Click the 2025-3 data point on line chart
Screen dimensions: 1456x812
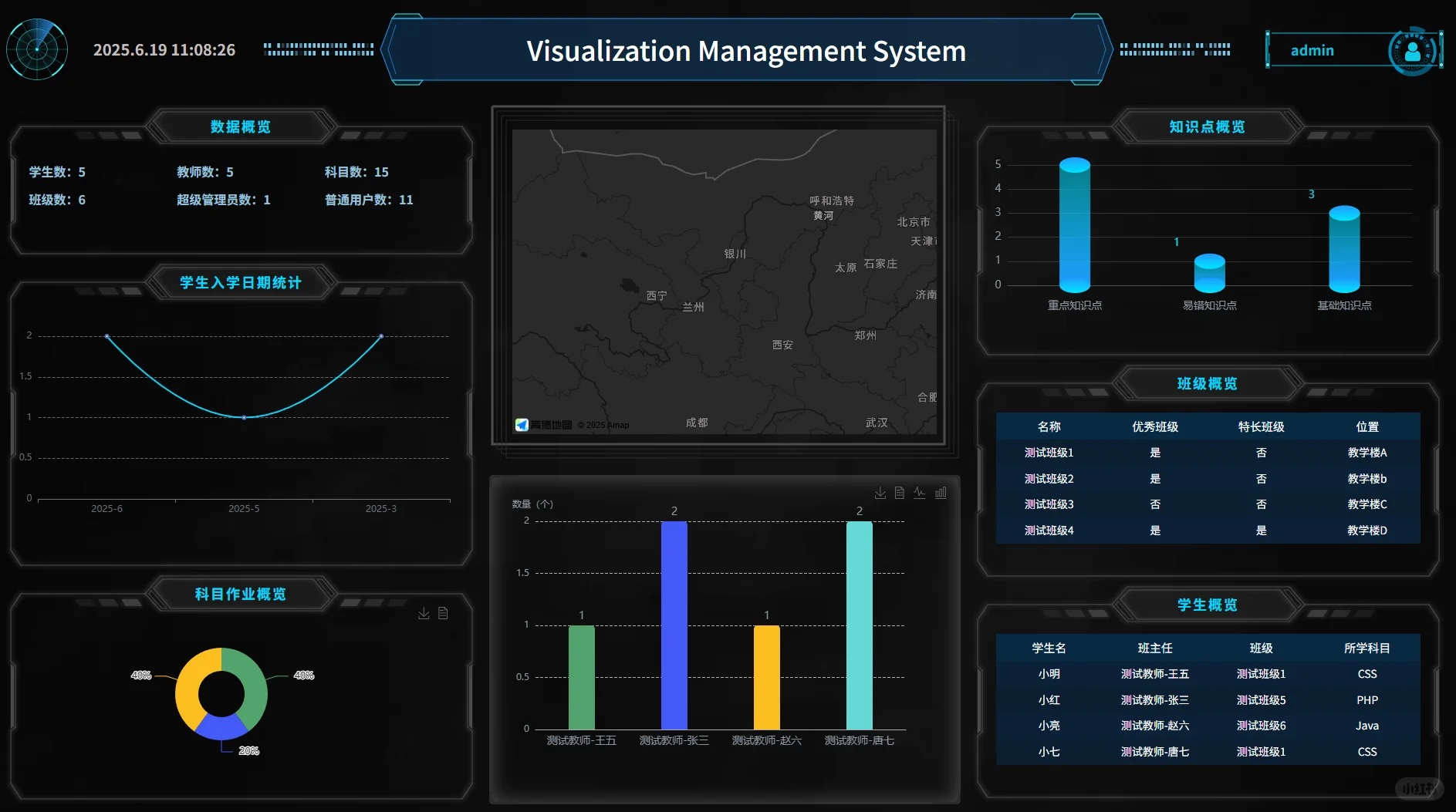point(381,336)
